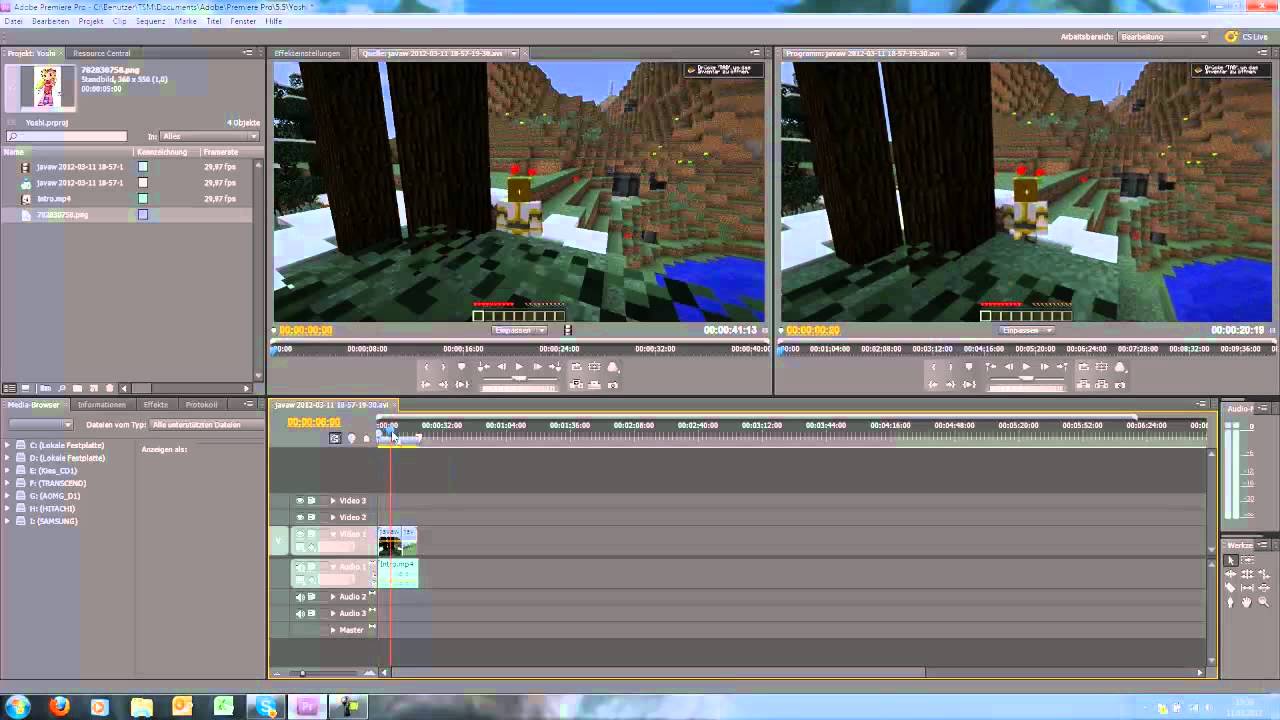Expand the C: (Lokale Festplatte) drive
The width and height of the screenshot is (1280, 720).
click(x=8, y=445)
